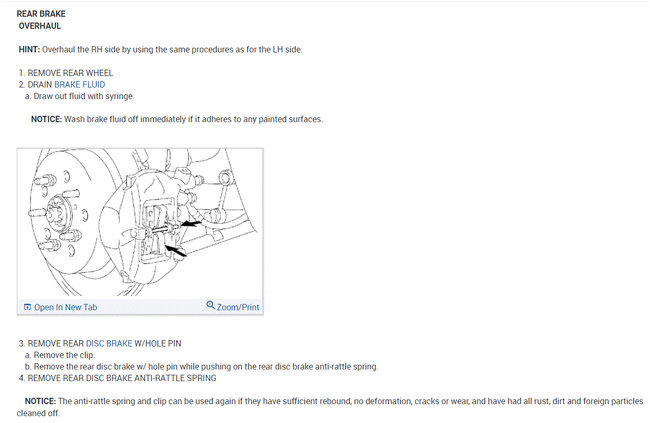Click the OVERHAUL subheading
650x423 pixels.
pos(40,26)
